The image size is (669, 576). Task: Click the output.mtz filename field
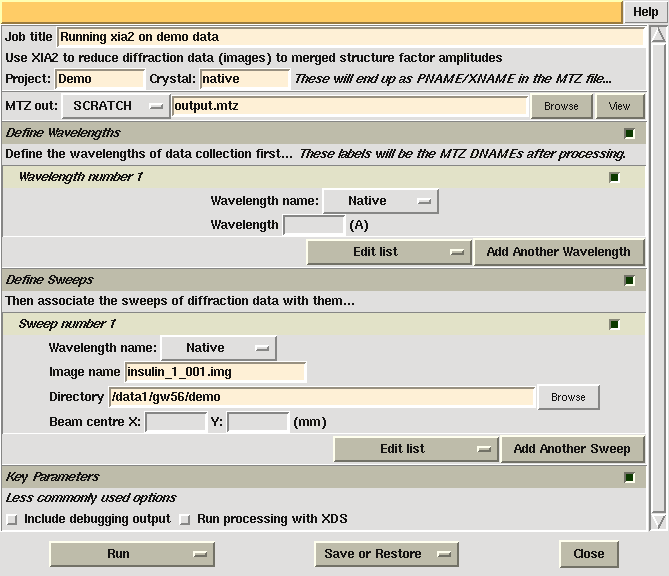click(x=350, y=106)
